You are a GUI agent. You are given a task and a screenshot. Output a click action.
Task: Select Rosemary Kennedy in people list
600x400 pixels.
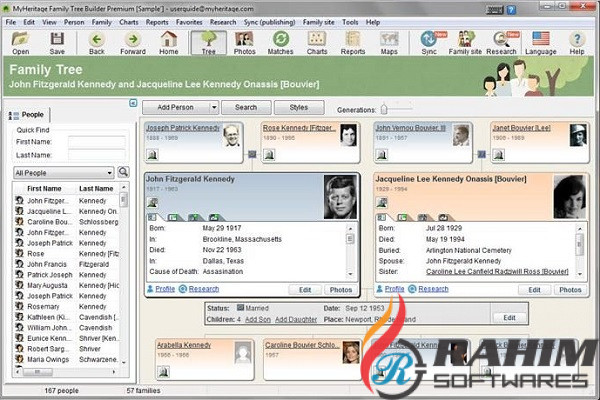67,307
